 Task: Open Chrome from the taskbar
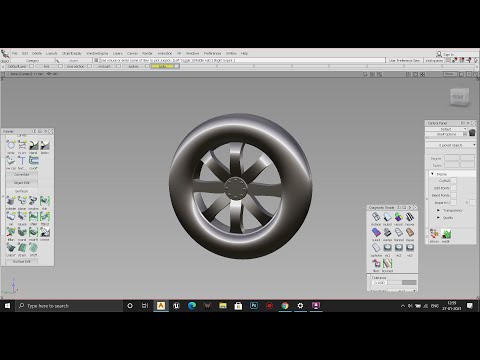[285, 306]
